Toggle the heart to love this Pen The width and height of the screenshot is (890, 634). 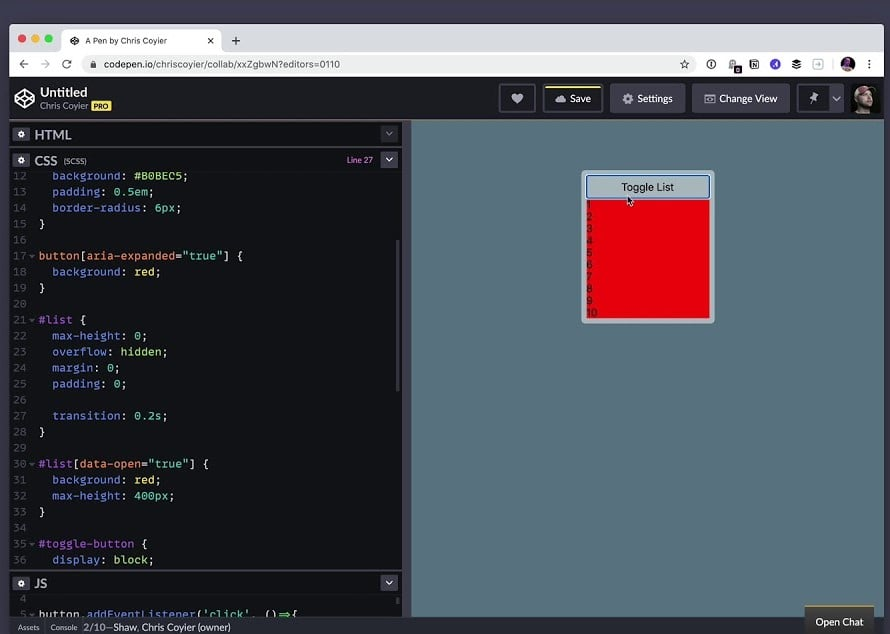pyautogui.click(x=517, y=98)
